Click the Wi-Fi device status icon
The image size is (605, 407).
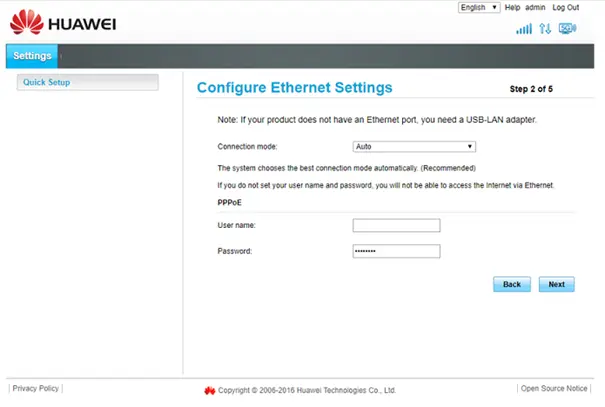pyautogui.click(x=567, y=29)
